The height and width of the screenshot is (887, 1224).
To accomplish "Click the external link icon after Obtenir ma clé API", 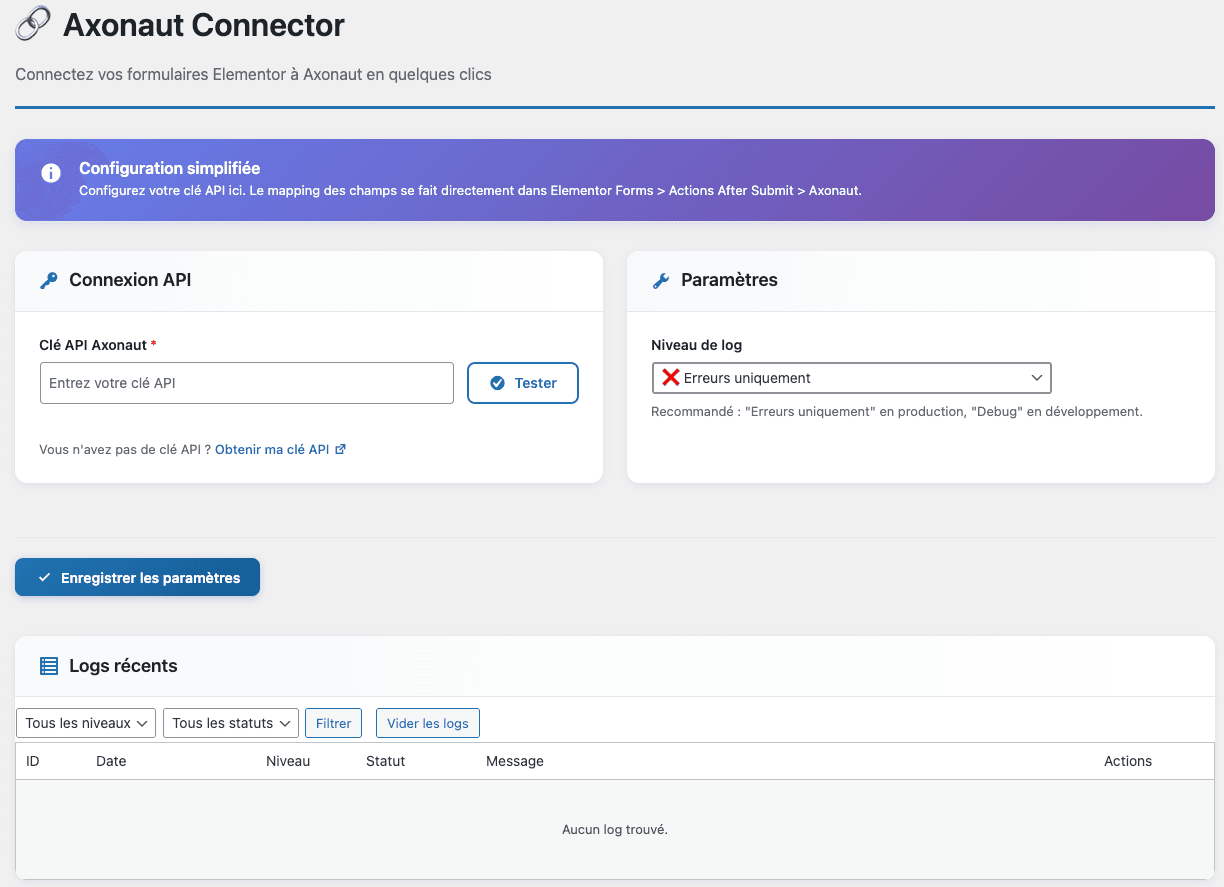I will point(341,448).
